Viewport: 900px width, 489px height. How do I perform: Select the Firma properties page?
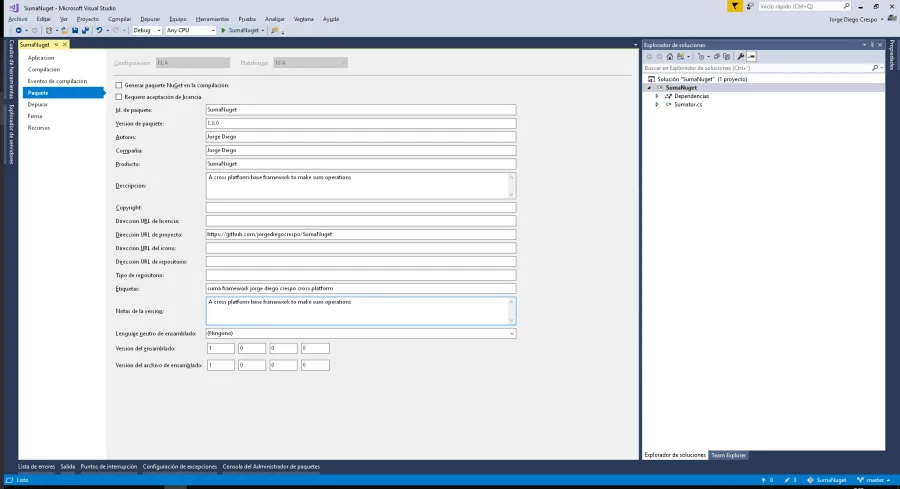[x=35, y=116]
